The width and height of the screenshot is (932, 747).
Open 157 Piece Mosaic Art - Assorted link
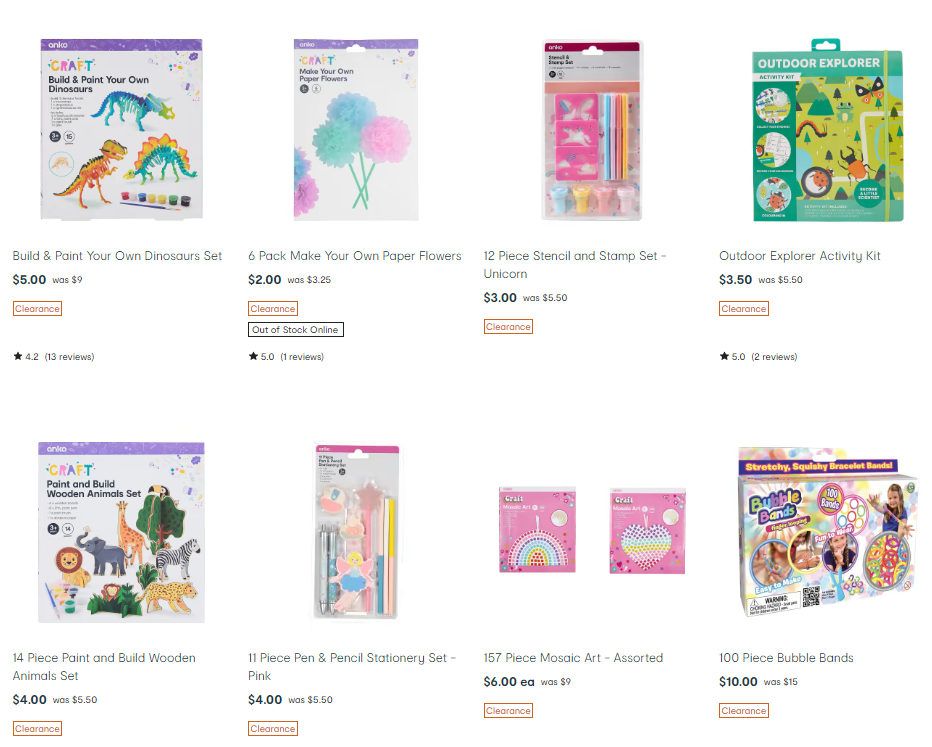(x=573, y=658)
